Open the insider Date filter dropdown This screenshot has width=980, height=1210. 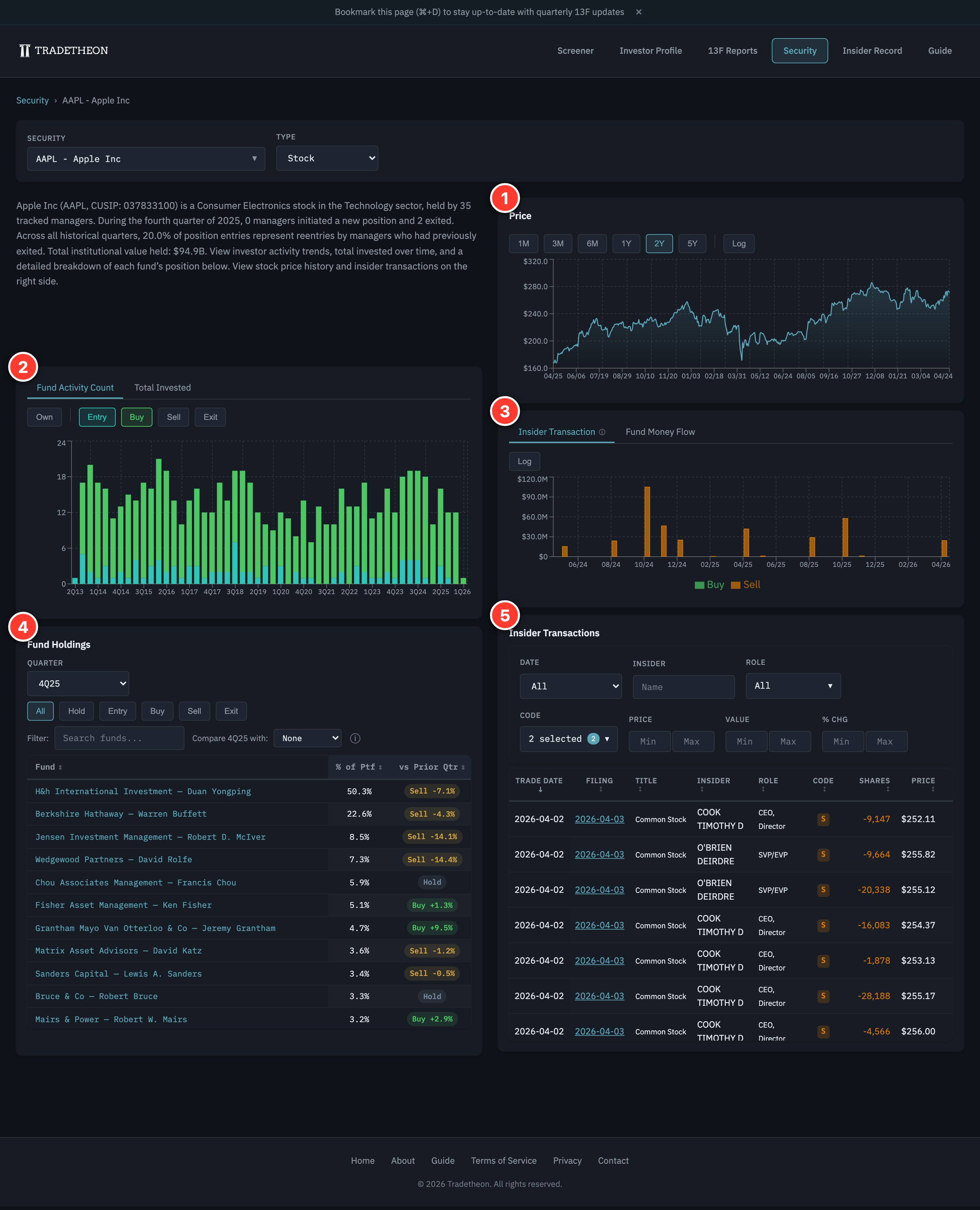(571, 686)
